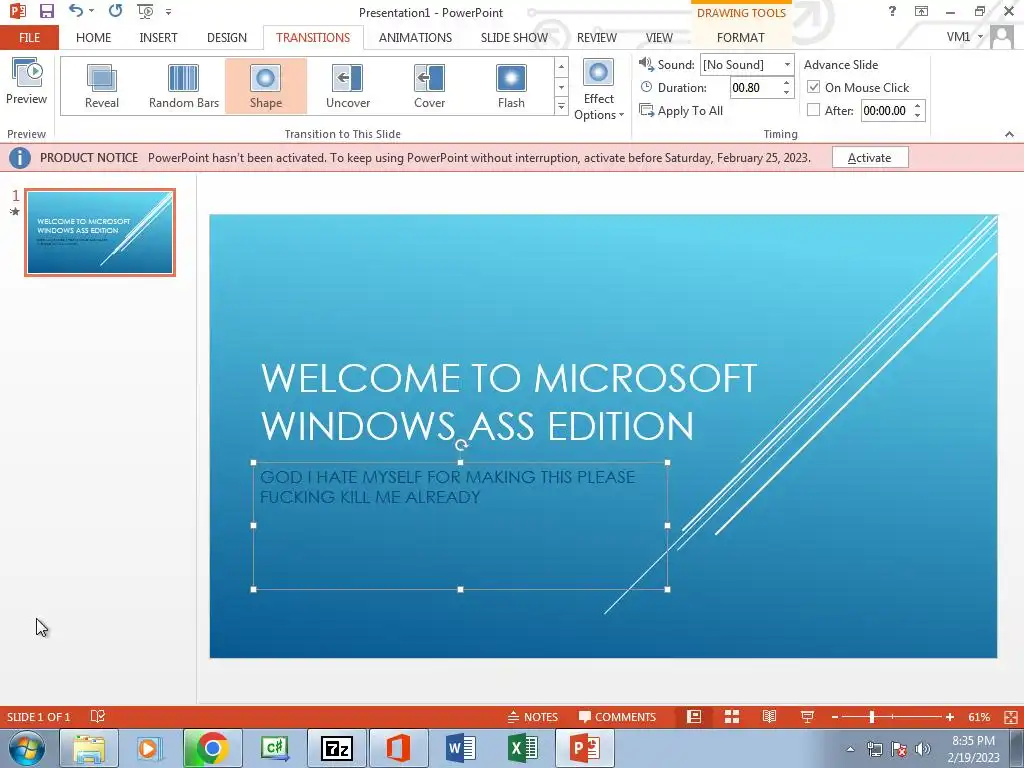1024x768 pixels.
Task: Click the Redo/Repeat icon
Action: click(116, 11)
